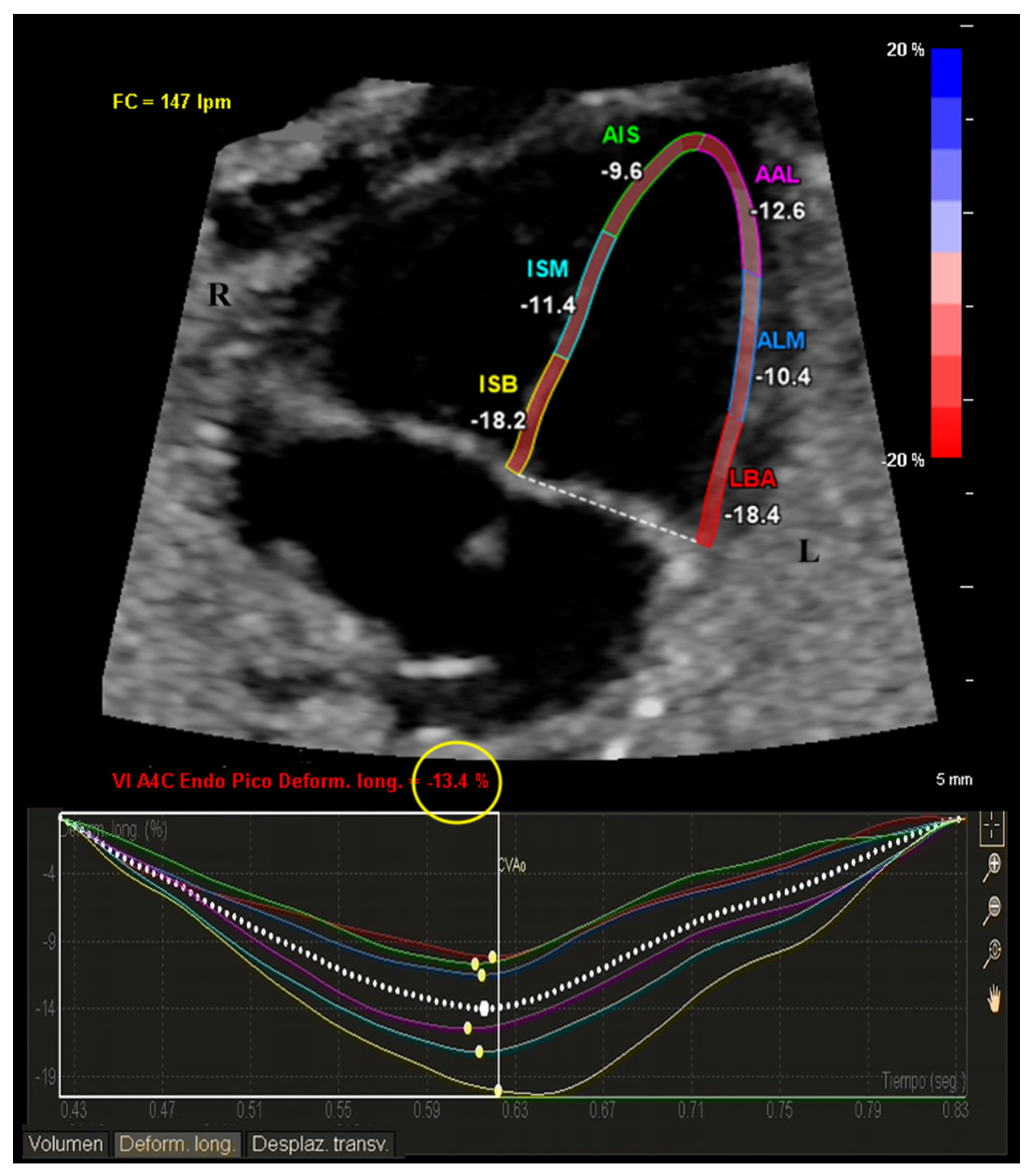1035x1176 pixels.
Task: Click the large white peak marker on dotted curve
Action: pyautogui.click(x=484, y=1008)
